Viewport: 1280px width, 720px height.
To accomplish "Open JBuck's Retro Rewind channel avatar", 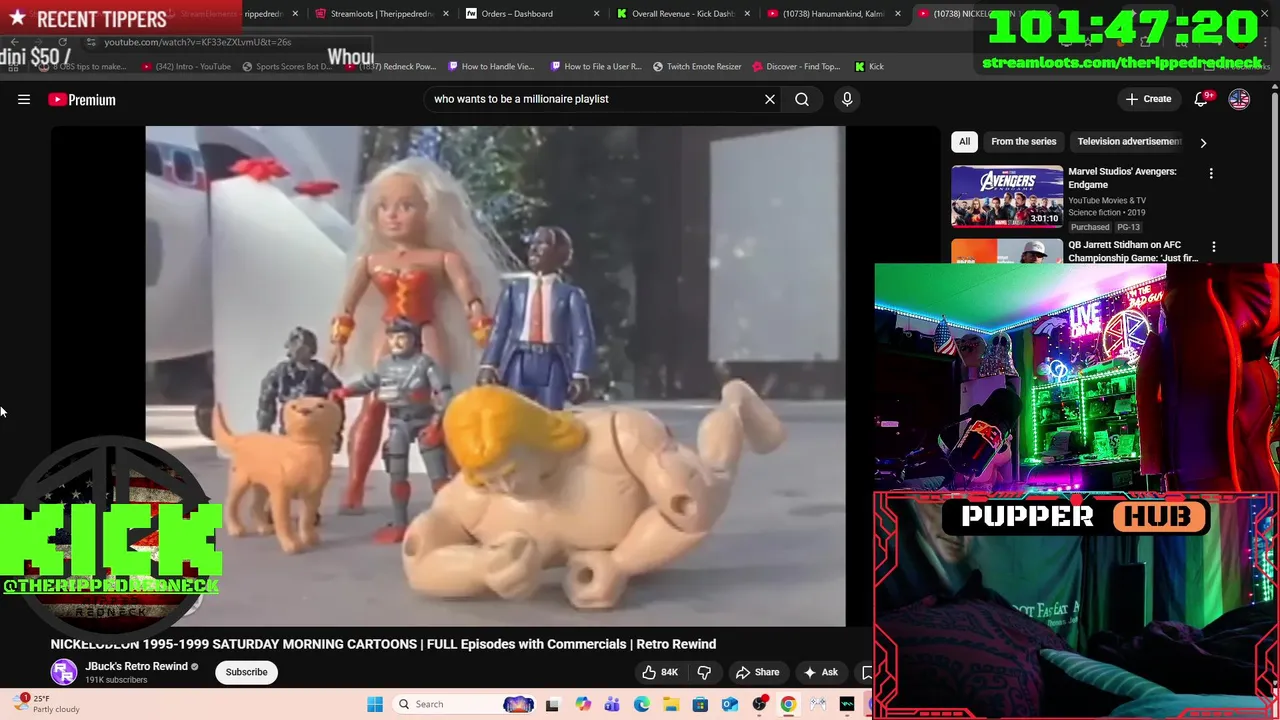I will click(x=64, y=672).
